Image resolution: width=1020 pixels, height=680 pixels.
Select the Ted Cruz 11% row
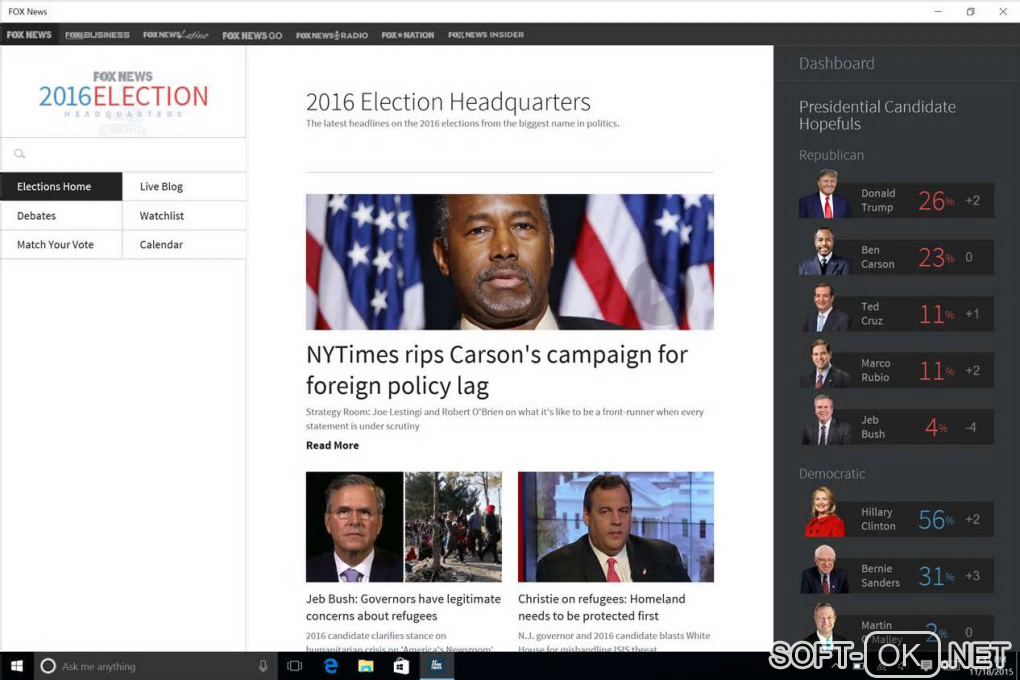tap(896, 314)
